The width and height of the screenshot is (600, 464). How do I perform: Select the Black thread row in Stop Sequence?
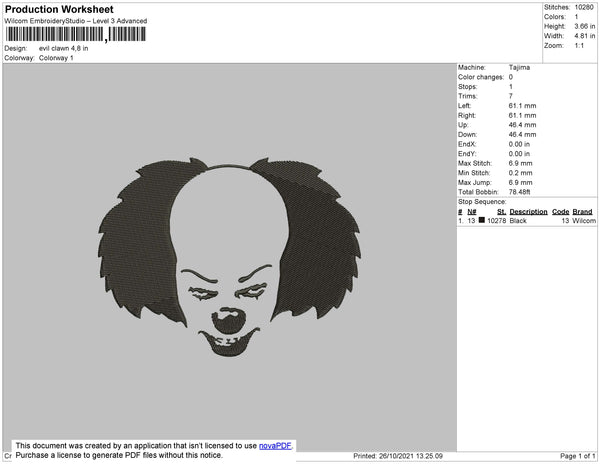[x=525, y=220]
